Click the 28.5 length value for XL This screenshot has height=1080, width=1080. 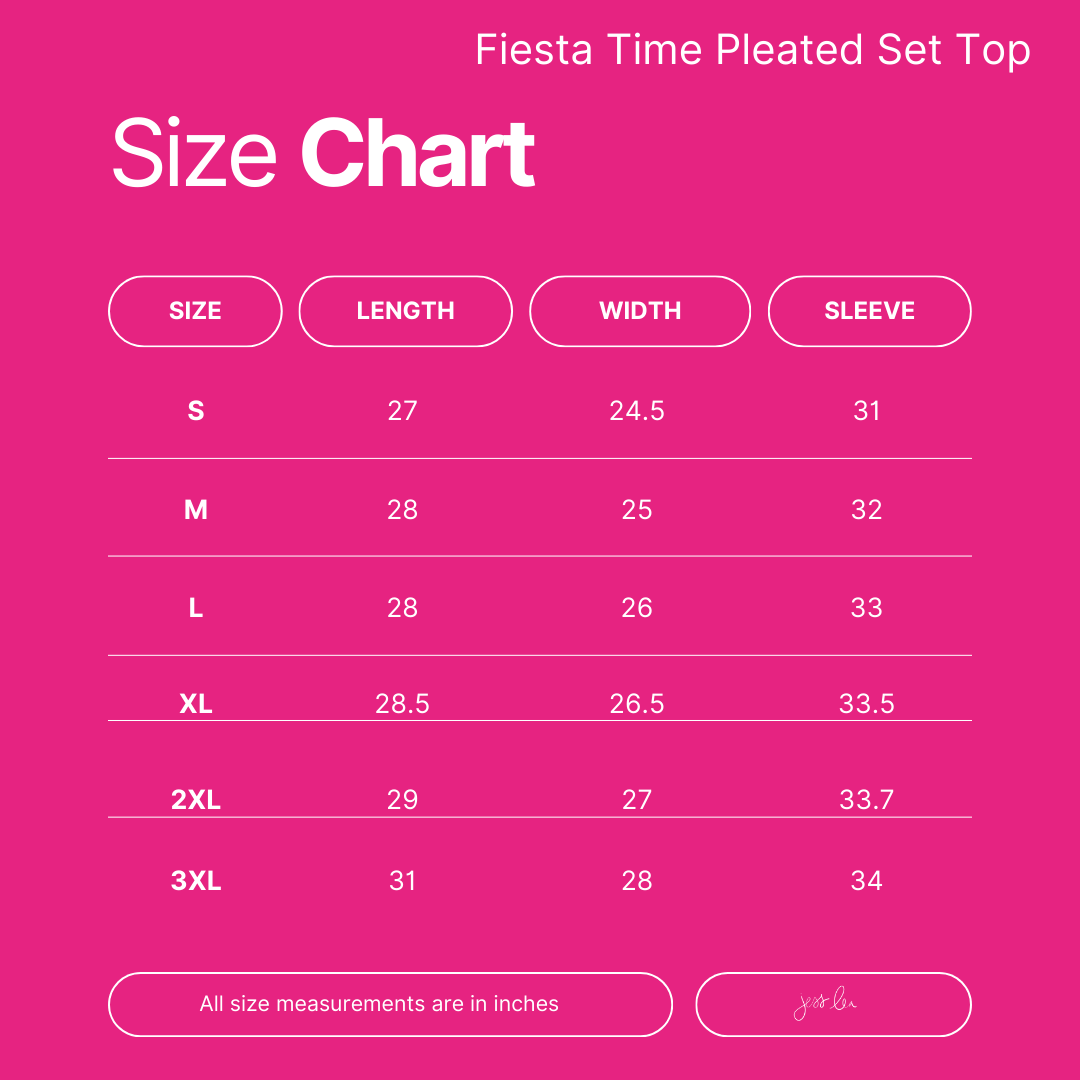coord(402,704)
